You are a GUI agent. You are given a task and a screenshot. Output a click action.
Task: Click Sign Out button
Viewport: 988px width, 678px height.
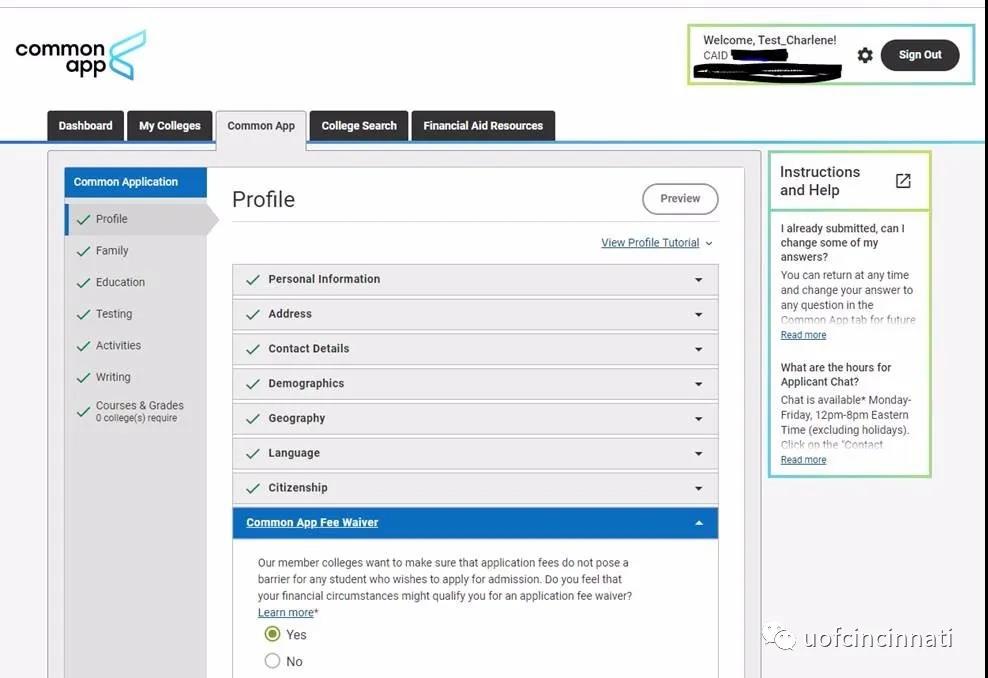(920, 55)
